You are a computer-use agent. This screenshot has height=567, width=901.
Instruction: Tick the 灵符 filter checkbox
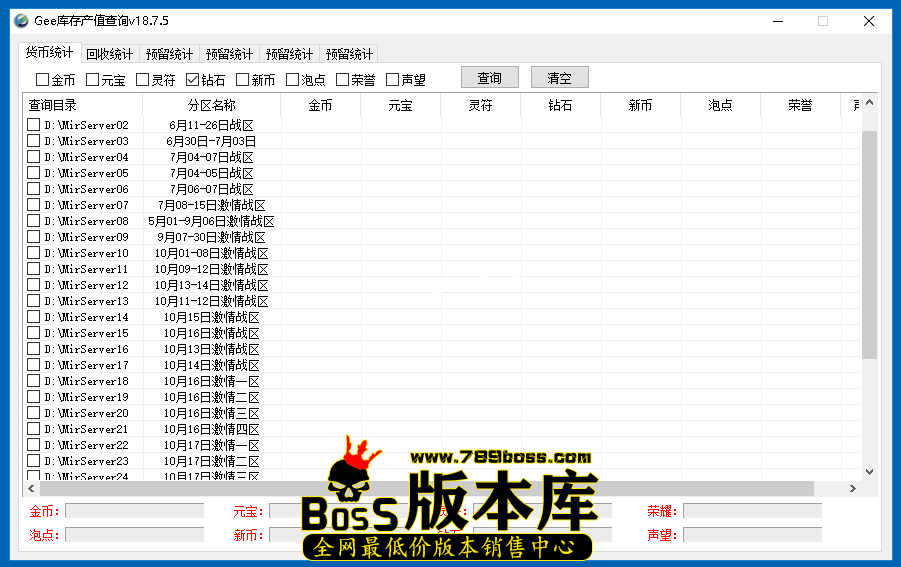143,79
